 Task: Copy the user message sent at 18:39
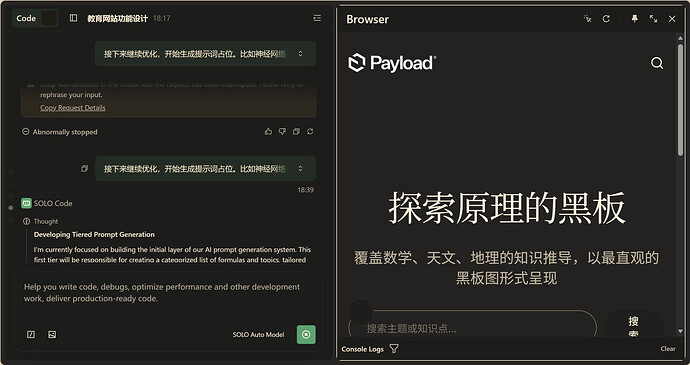point(84,169)
